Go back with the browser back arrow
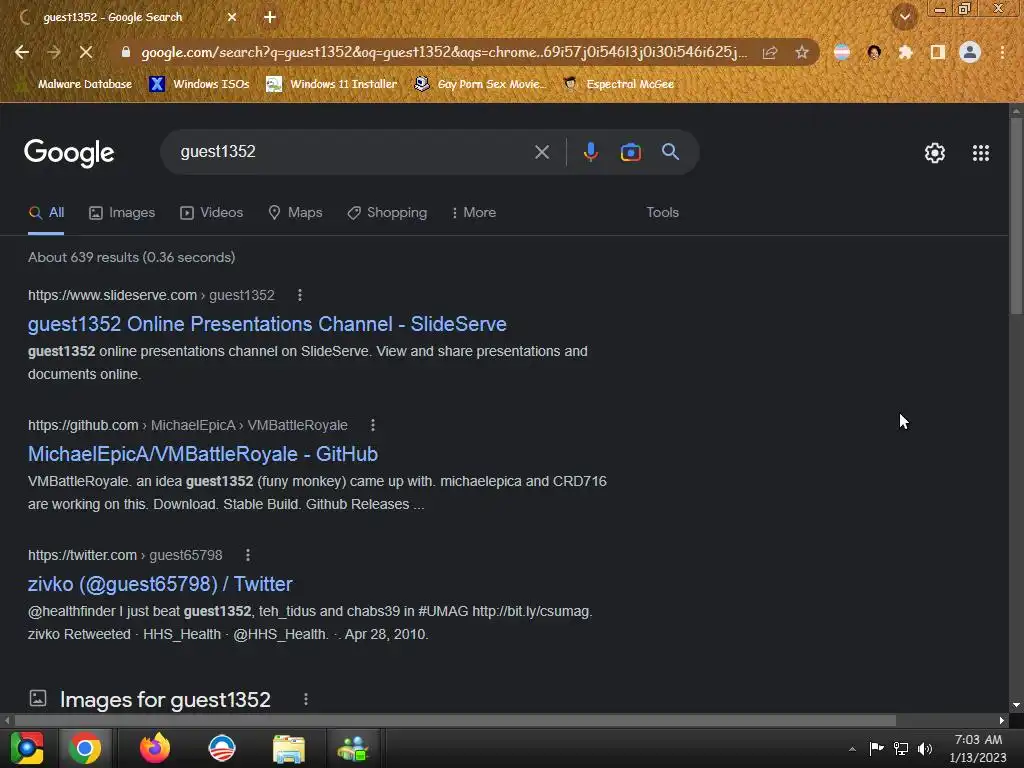This screenshot has height=768, width=1024. coord(22,52)
